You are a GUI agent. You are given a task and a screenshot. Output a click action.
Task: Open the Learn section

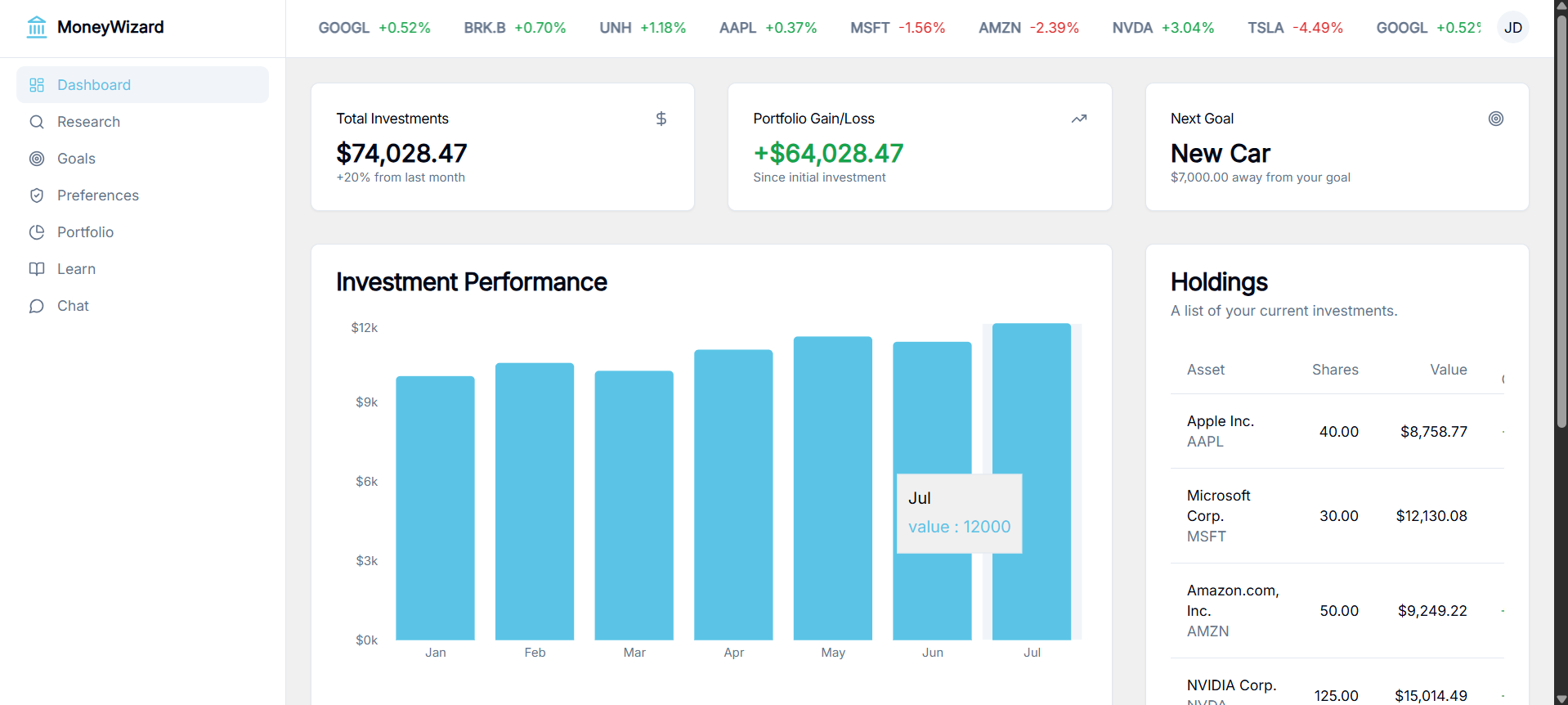click(142, 269)
